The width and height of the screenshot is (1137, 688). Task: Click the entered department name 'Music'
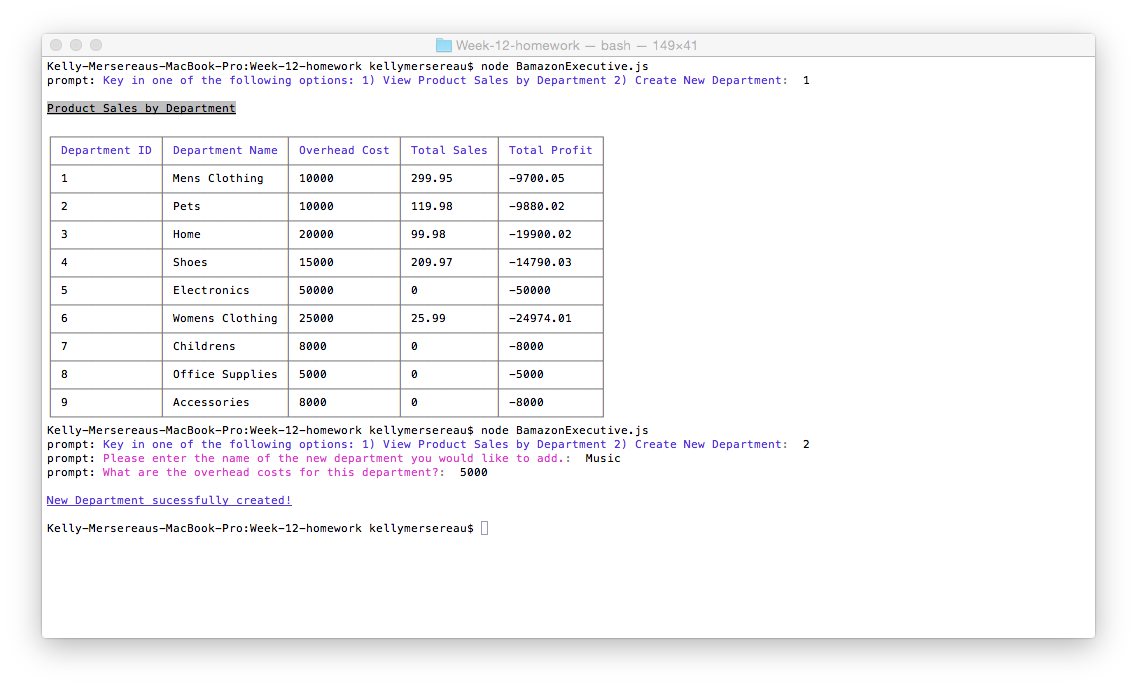point(603,458)
